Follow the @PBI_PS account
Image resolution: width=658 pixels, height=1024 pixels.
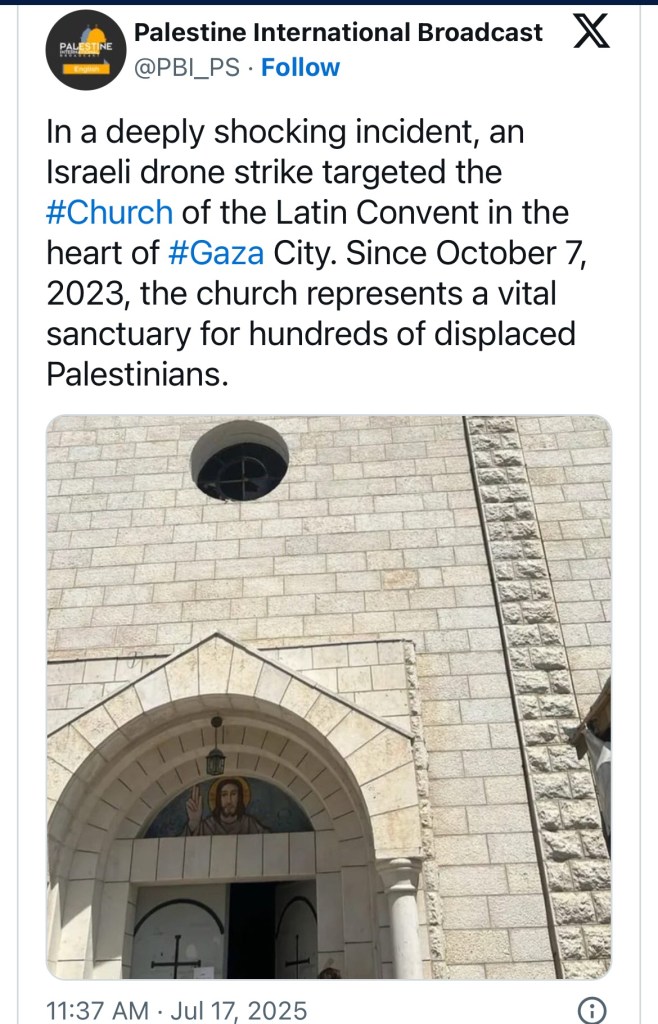pyautogui.click(x=300, y=68)
